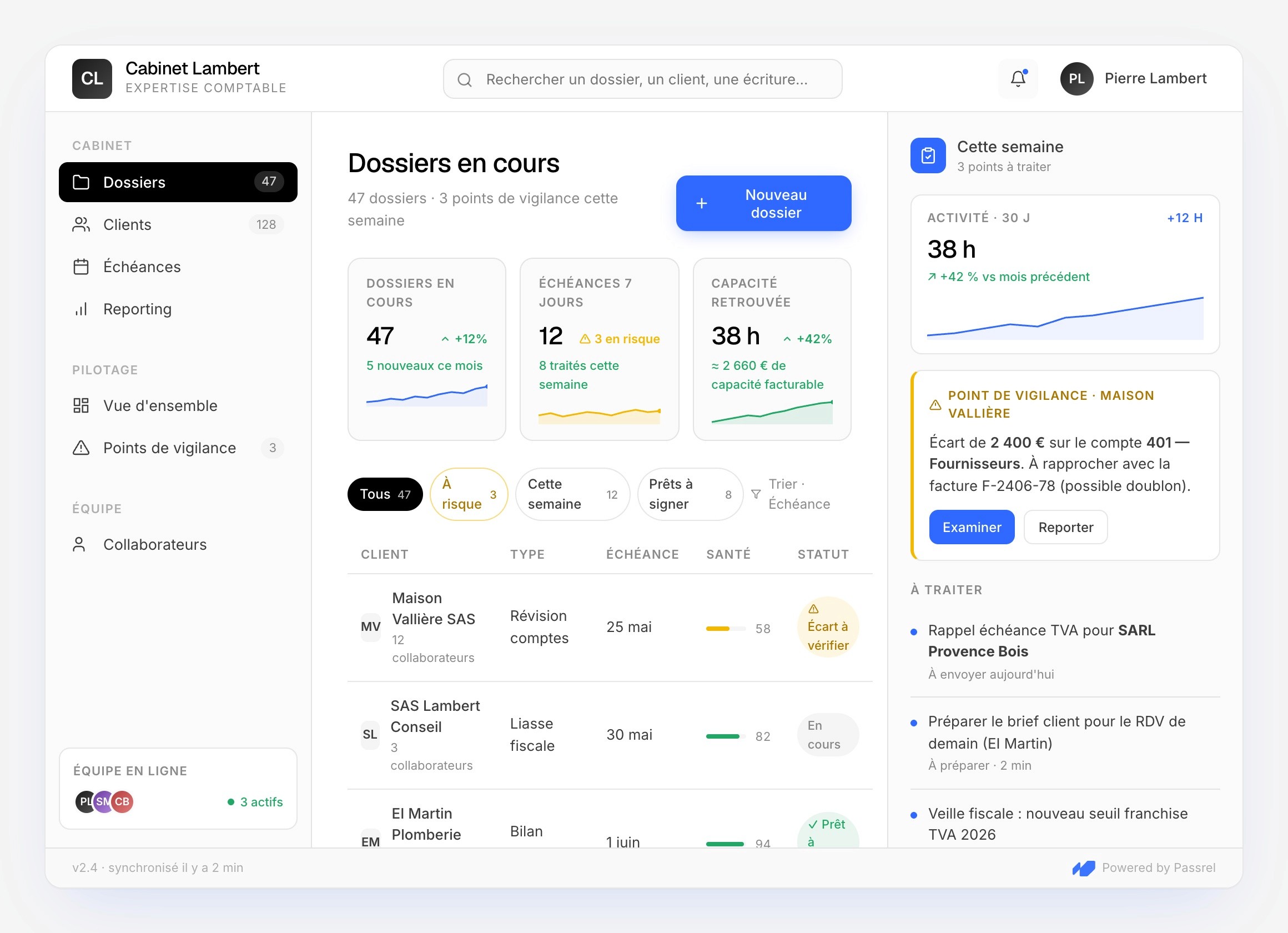Click the 3 en risque warning icon

coord(585,339)
